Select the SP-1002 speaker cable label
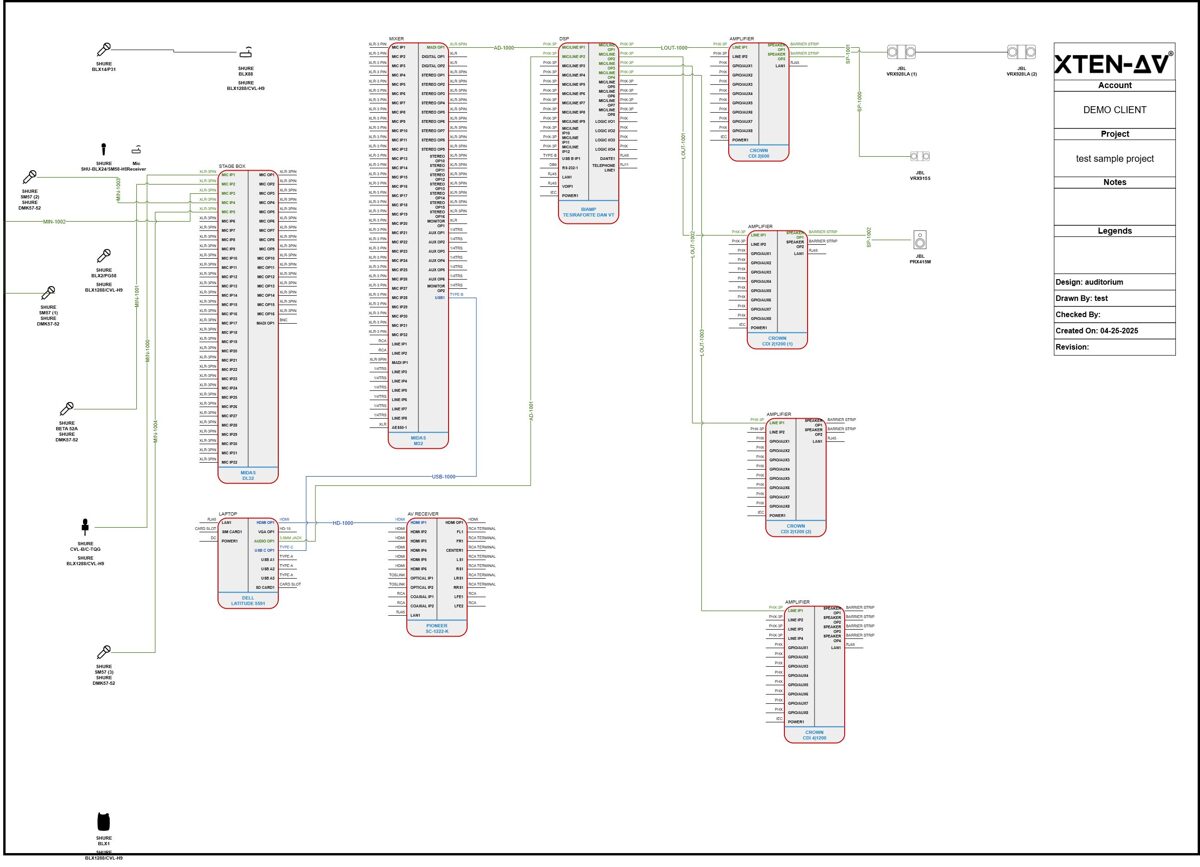This screenshot has width=1200, height=867. [869, 236]
